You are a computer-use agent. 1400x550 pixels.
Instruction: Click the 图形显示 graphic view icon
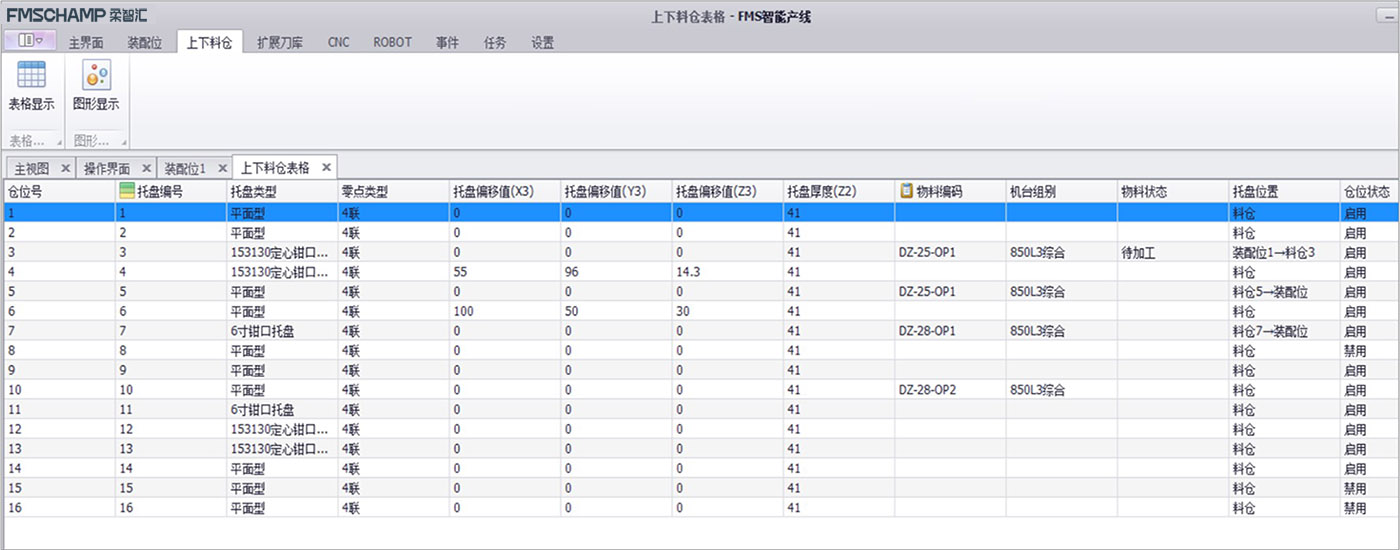pos(96,76)
